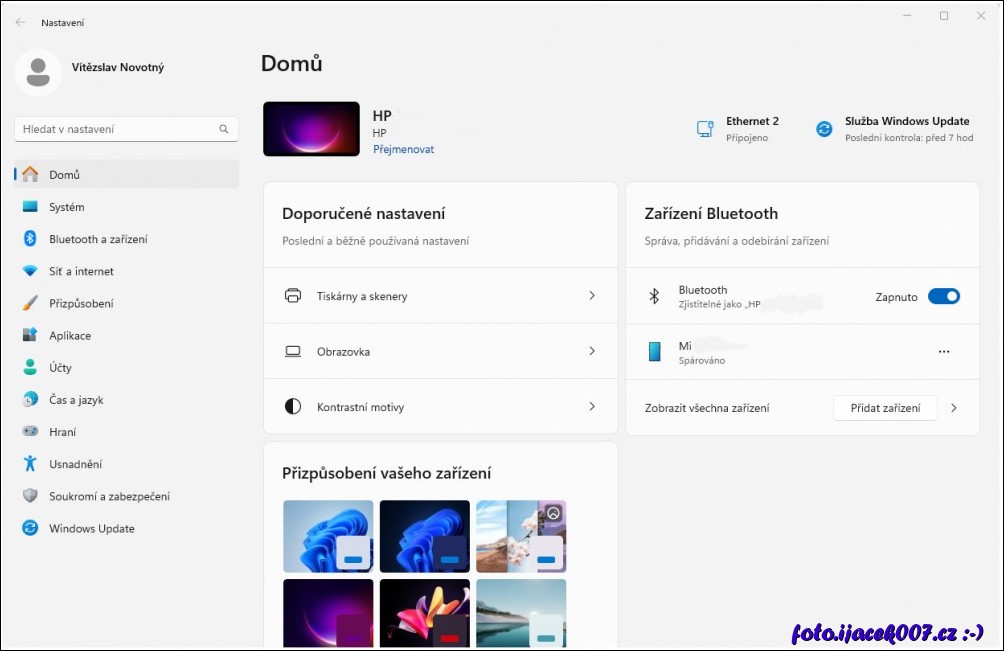Choose the colorful flower theme thumbnail
The width and height of the screenshot is (1004, 651).
[424, 613]
